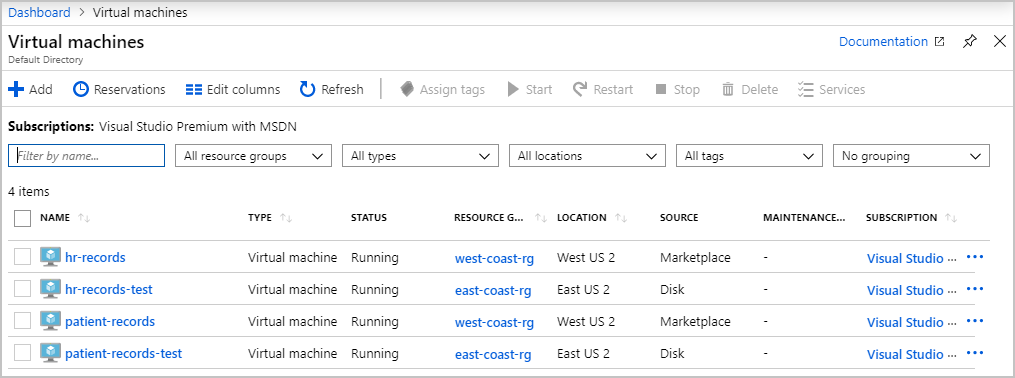Check the hr-records row checkbox
The width and height of the screenshot is (1015, 378).
point(23,257)
